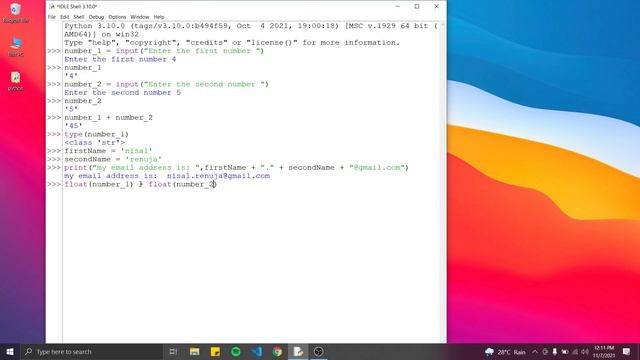This screenshot has height=360, width=640.
Task: Open Visual Studio Code from the taskbar
Action: 257,351
